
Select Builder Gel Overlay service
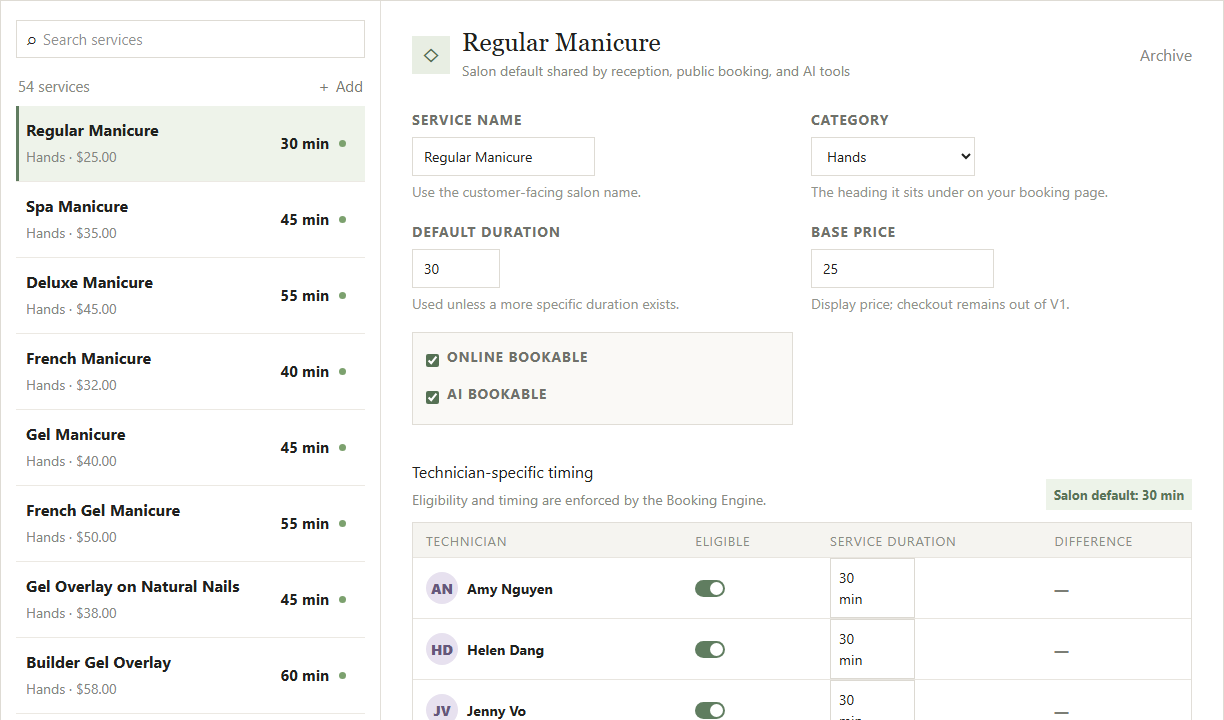[190, 676]
